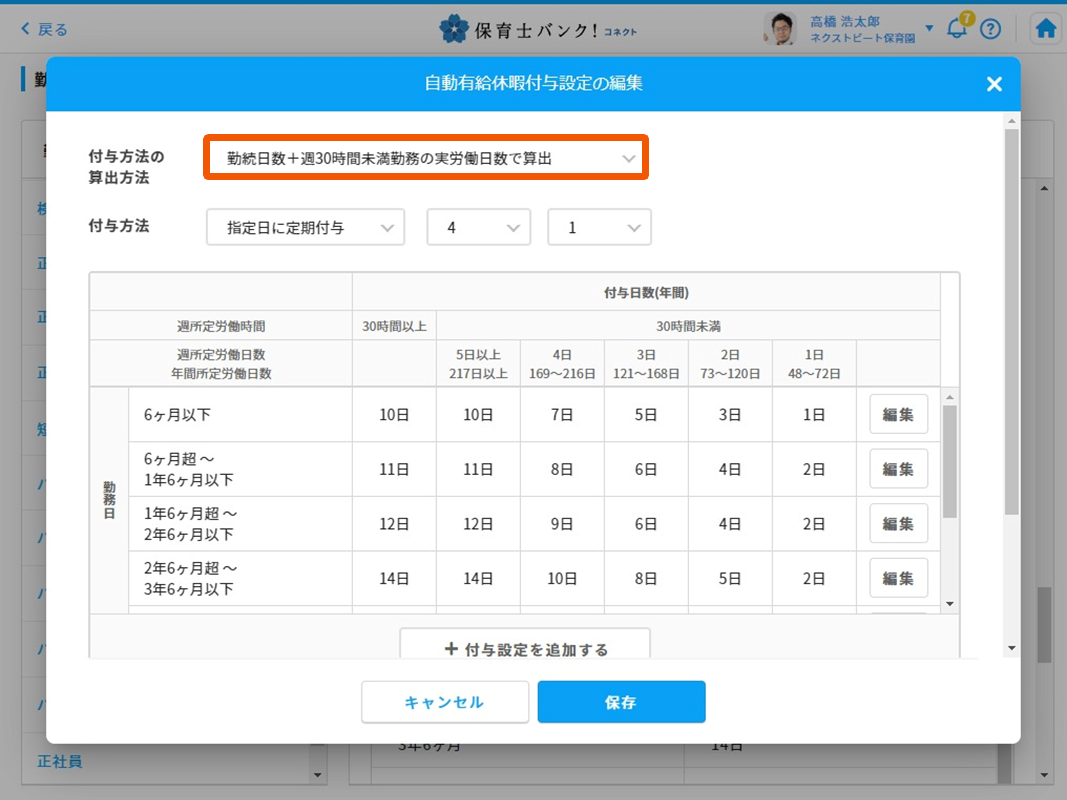
Task: Click the キャンセル button
Action: point(444,701)
